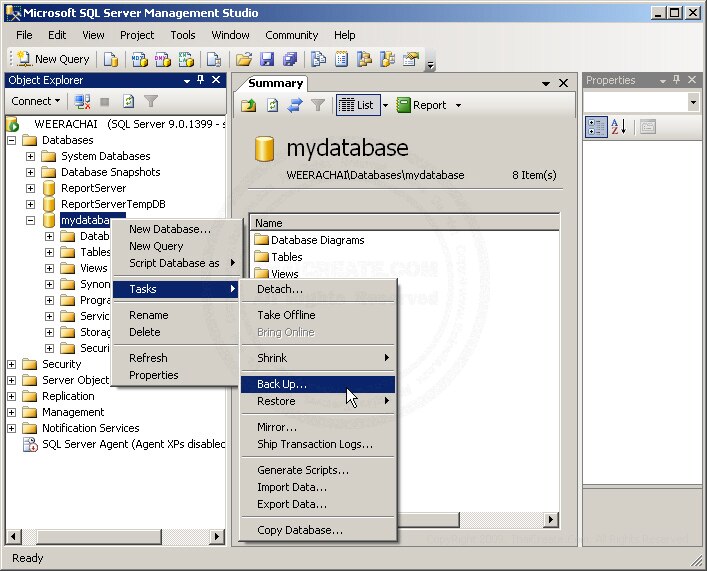Click the Open File folder icon
This screenshot has width=707, height=571.
click(x=244, y=59)
